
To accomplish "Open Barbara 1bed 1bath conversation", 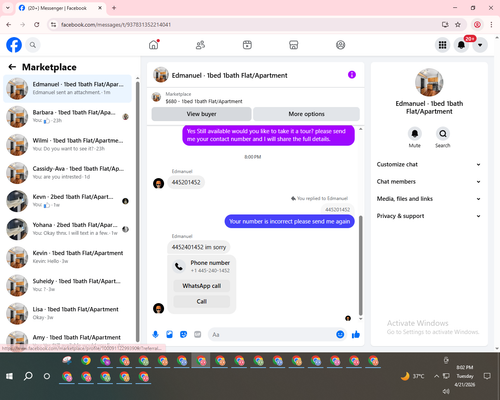I will coord(68,117).
